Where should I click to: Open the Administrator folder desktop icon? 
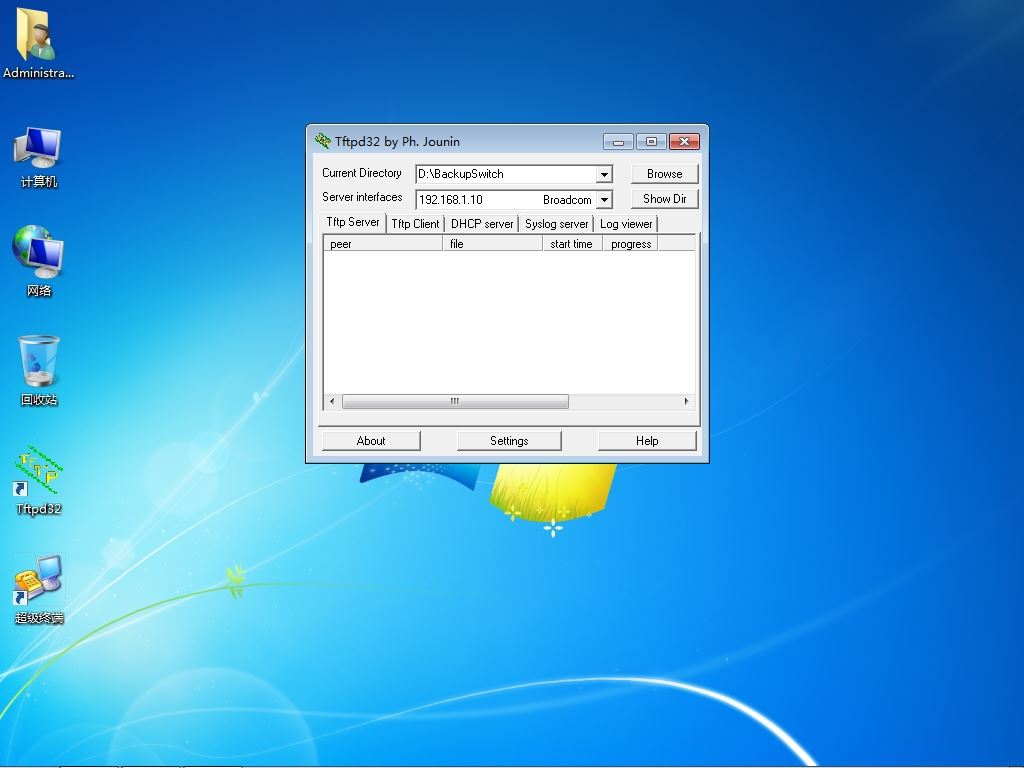[38, 43]
